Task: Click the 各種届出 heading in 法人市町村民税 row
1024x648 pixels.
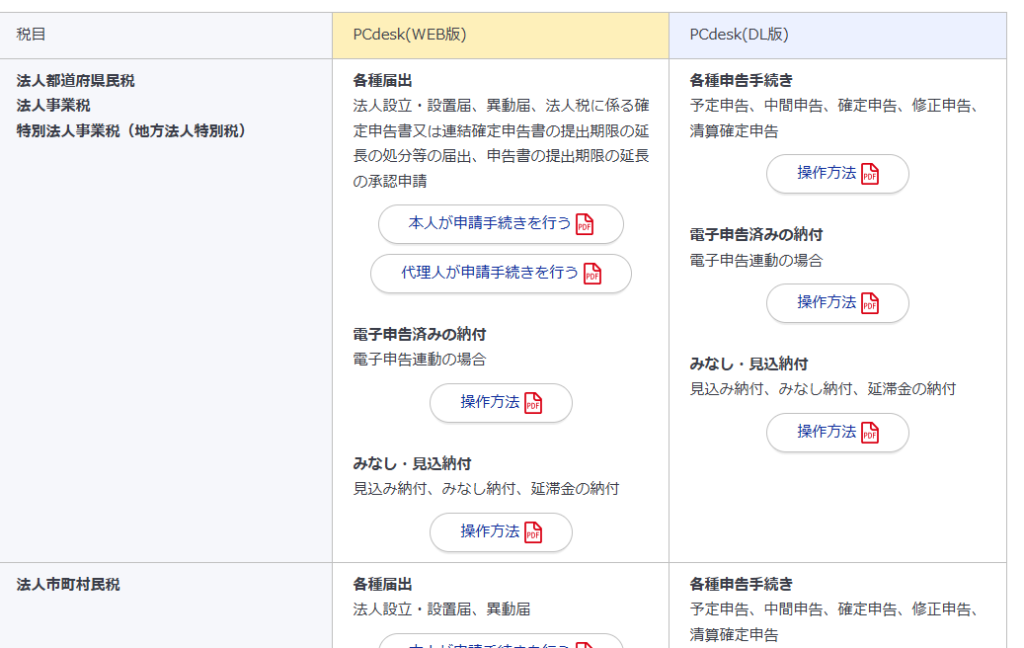Action: [x=382, y=584]
